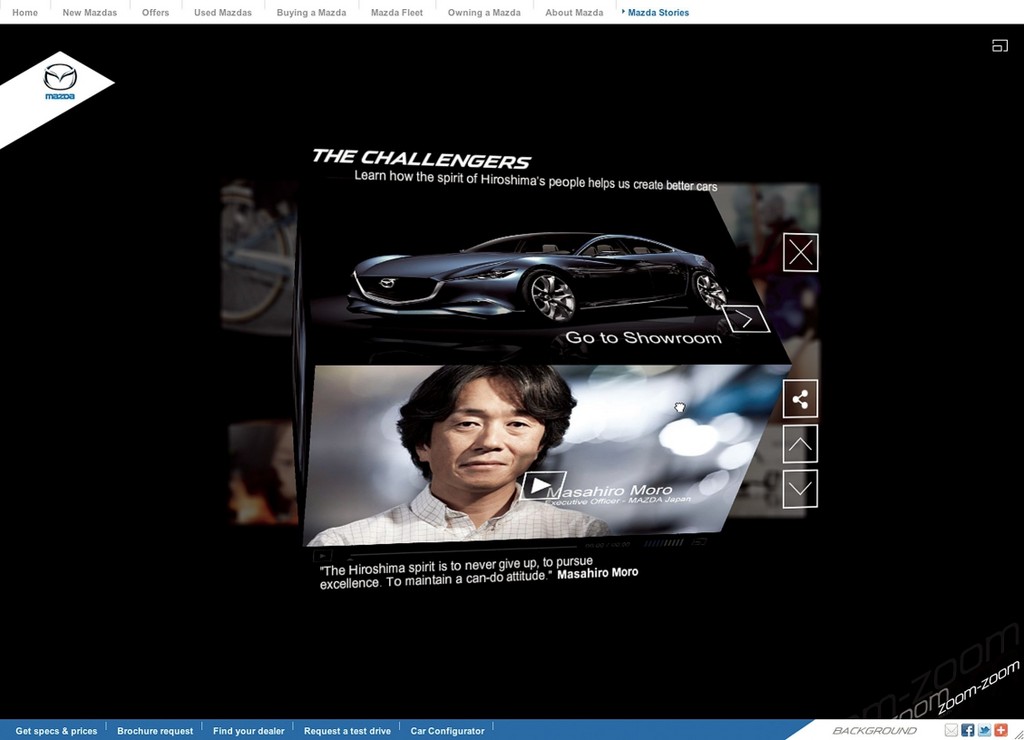Open the Offers menu
Image resolution: width=1024 pixels, height=740 pixels.
(155, 12)
